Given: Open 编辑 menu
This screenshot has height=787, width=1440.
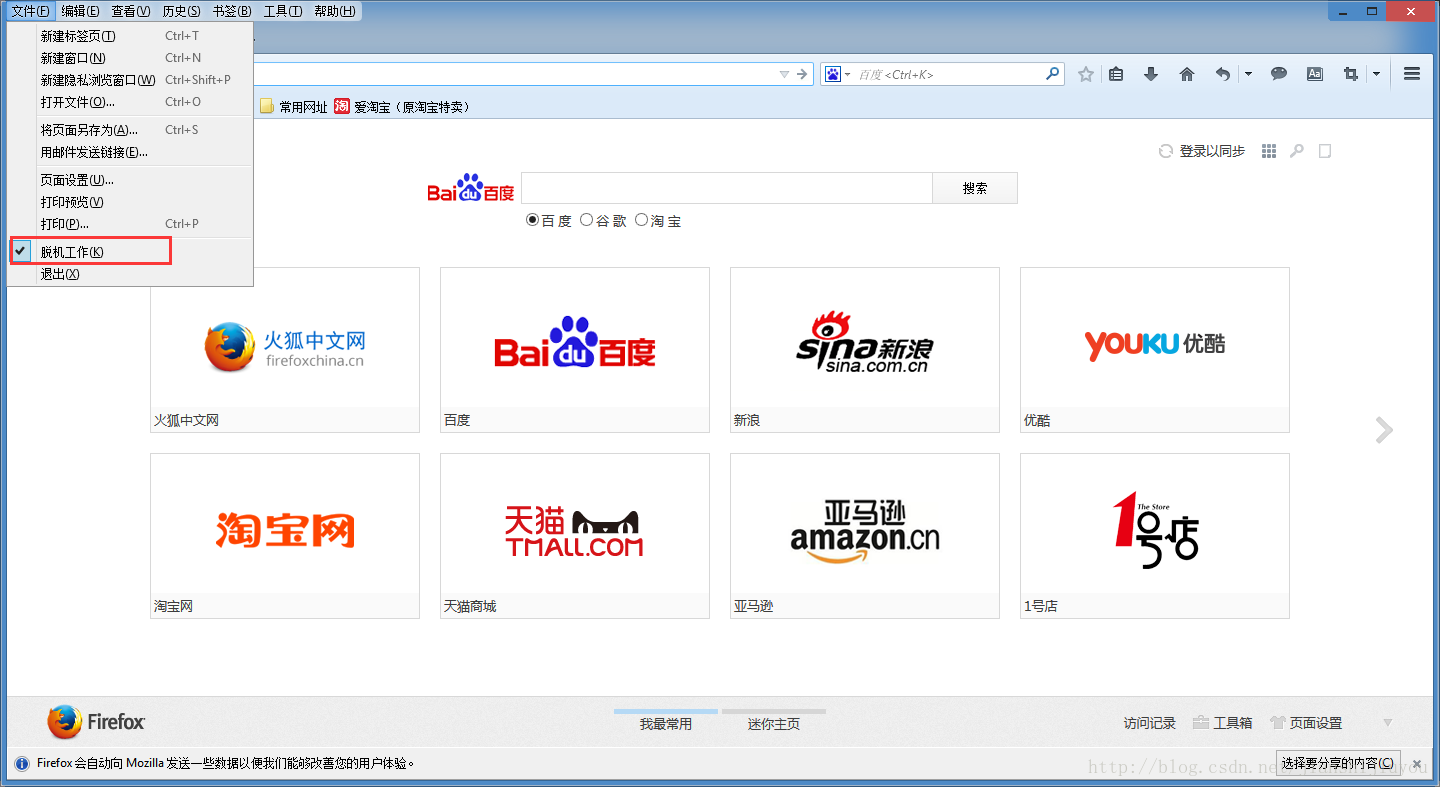Looking at the screenshot, I should coord(80,11).
